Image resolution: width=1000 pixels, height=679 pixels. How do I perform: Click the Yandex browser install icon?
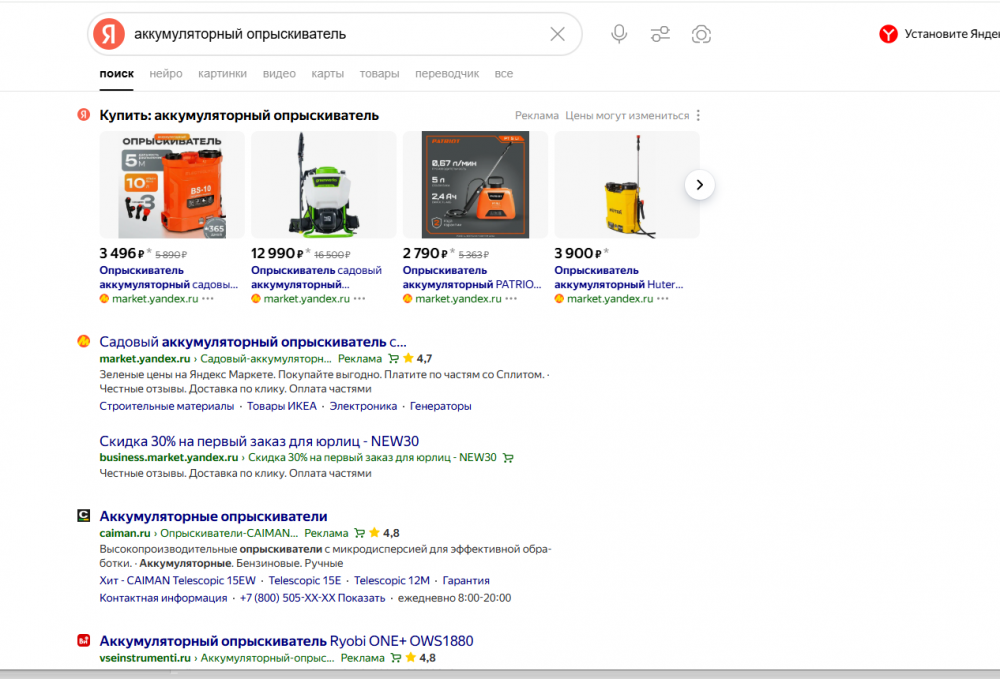point(888,34)
